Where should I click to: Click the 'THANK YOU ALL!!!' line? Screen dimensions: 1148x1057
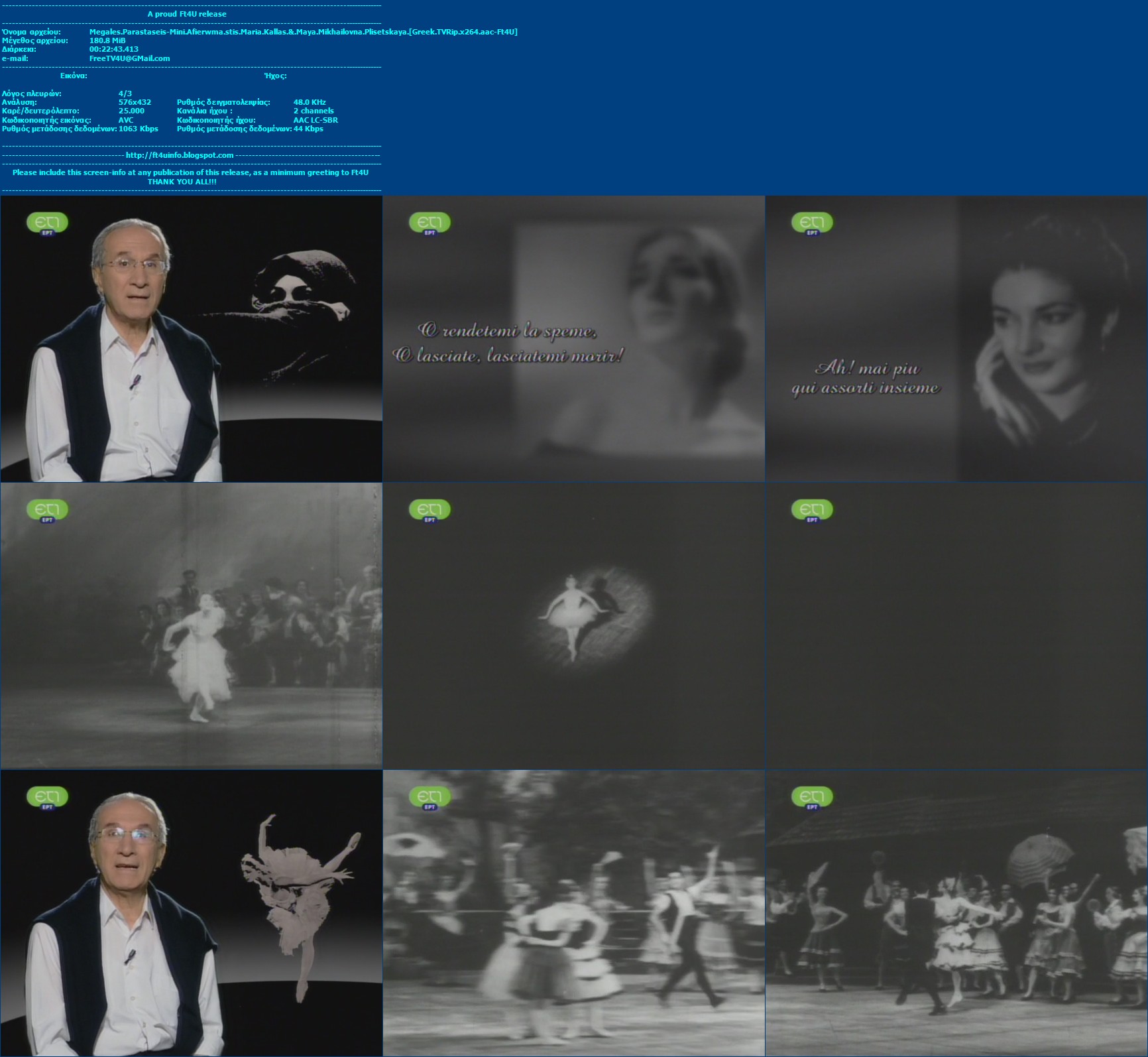(182, 182)
